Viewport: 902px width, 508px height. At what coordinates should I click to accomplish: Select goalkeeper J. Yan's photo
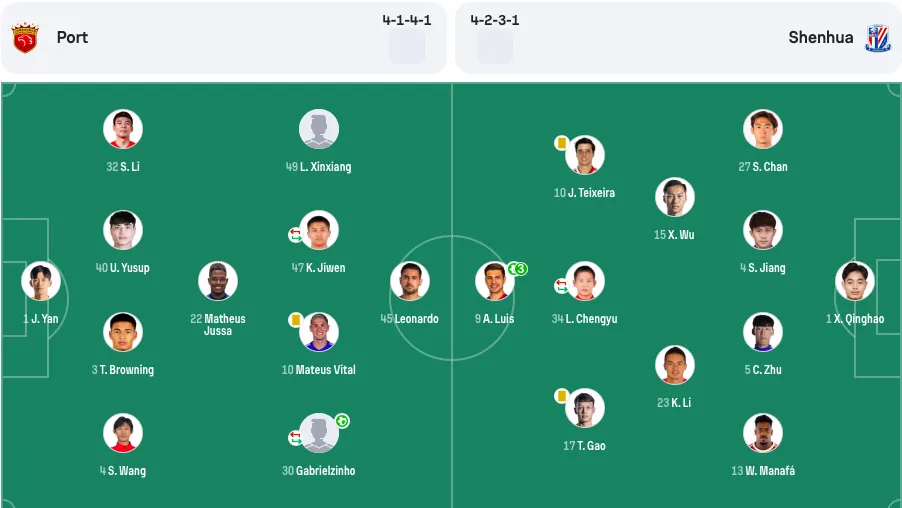tap(41, 281)
